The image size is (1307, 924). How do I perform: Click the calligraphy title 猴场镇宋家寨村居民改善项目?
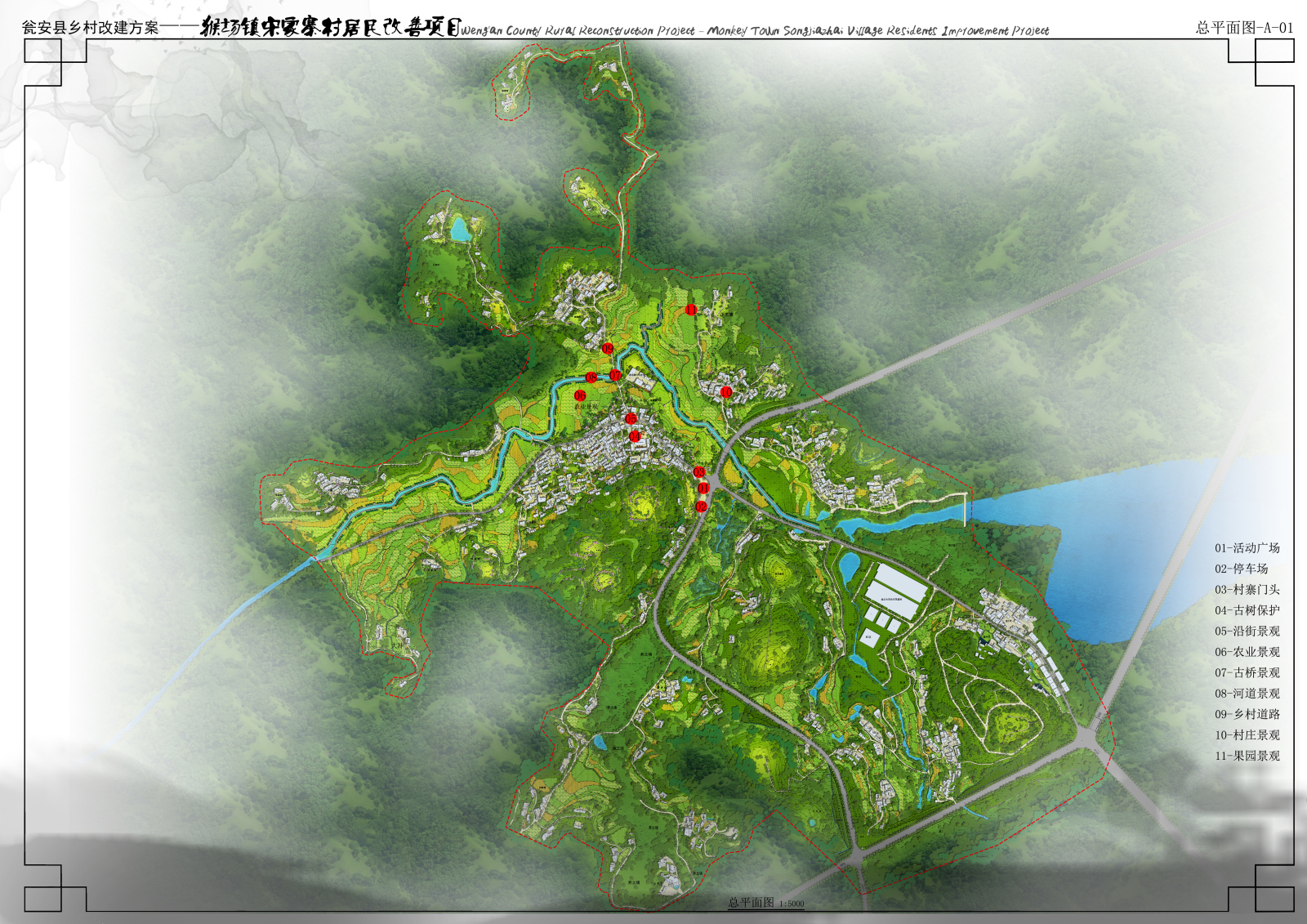tap(331, 27)
